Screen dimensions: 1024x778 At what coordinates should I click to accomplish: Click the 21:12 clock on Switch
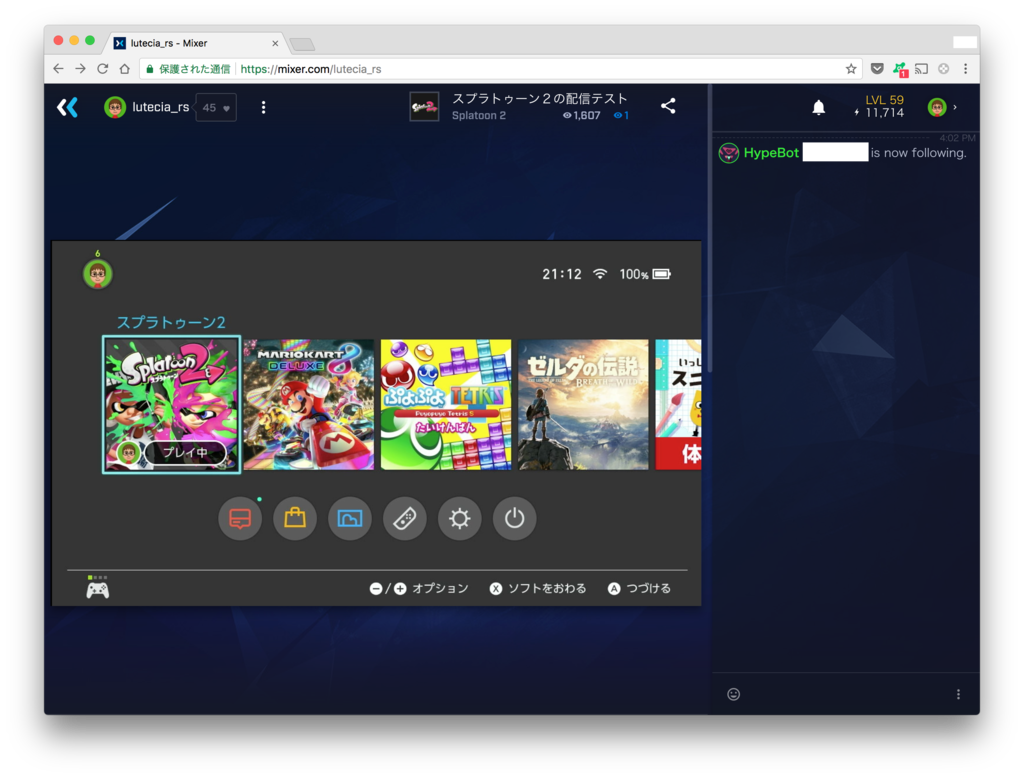click(562, 274)
